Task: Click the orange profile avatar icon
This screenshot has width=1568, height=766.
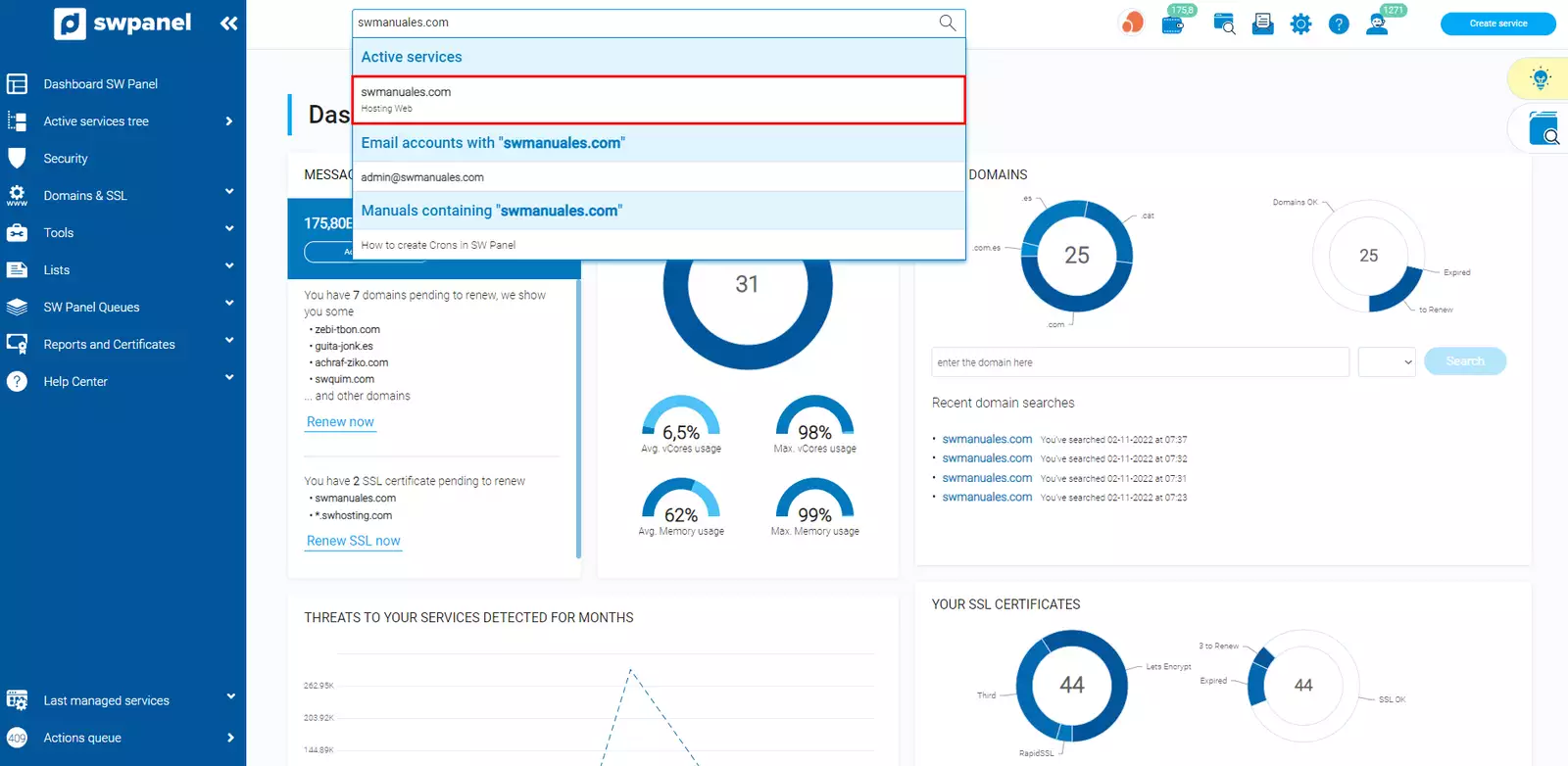Action: tap(1132, 23)
